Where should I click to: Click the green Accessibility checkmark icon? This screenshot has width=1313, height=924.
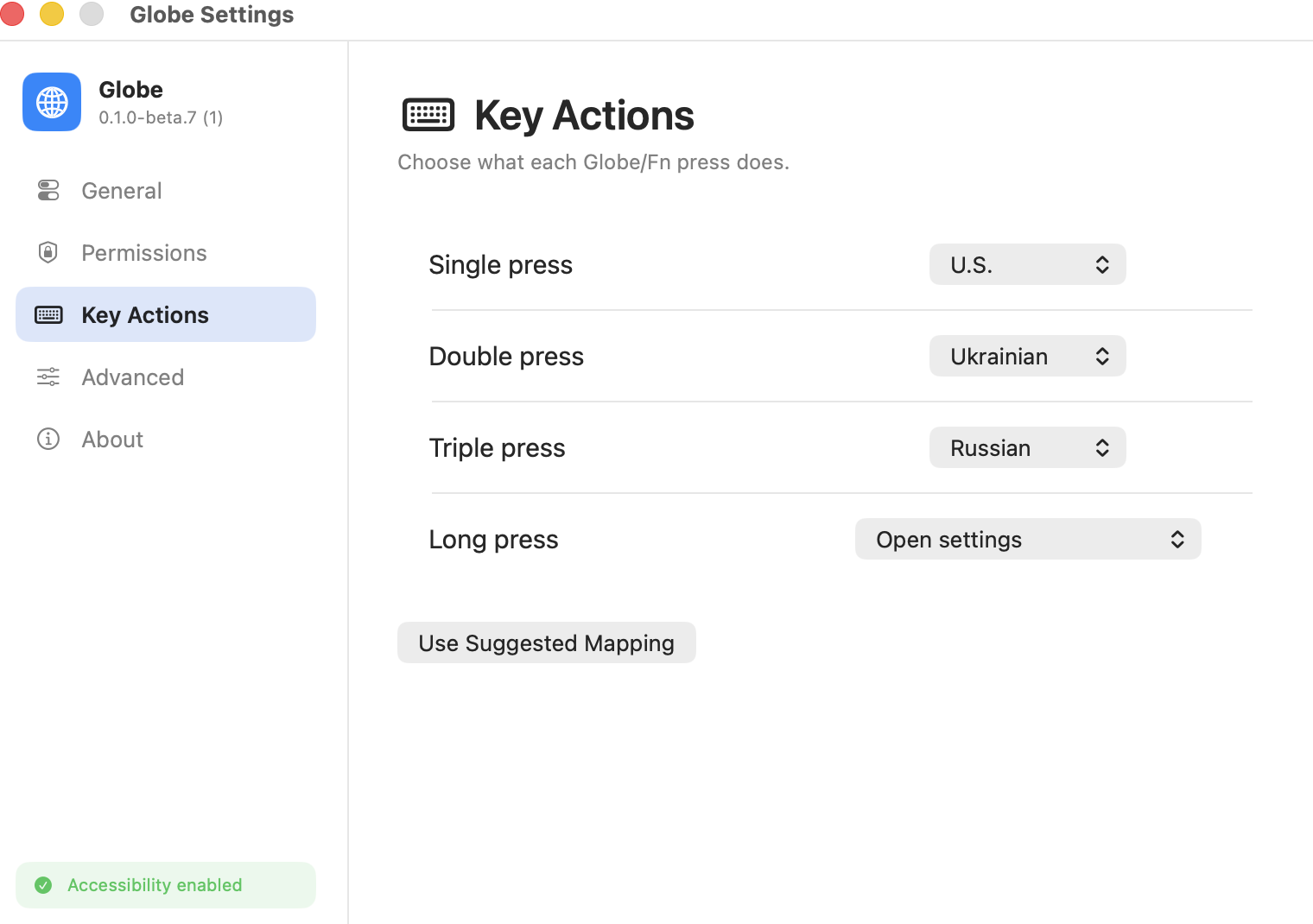pyautogui.click(x=43, y=885)
